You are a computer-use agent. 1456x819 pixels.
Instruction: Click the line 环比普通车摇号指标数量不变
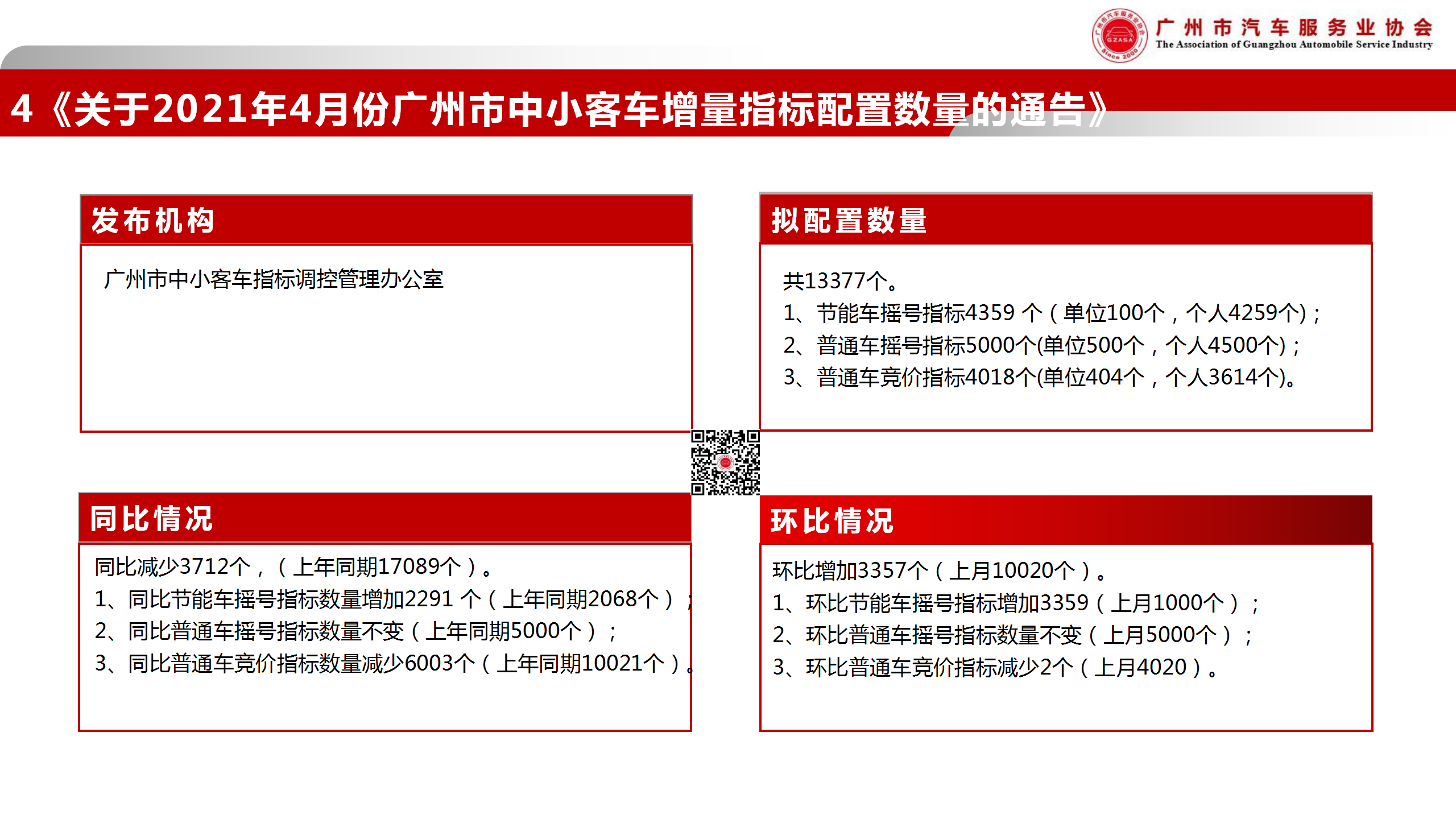(x=1013, y=635)
